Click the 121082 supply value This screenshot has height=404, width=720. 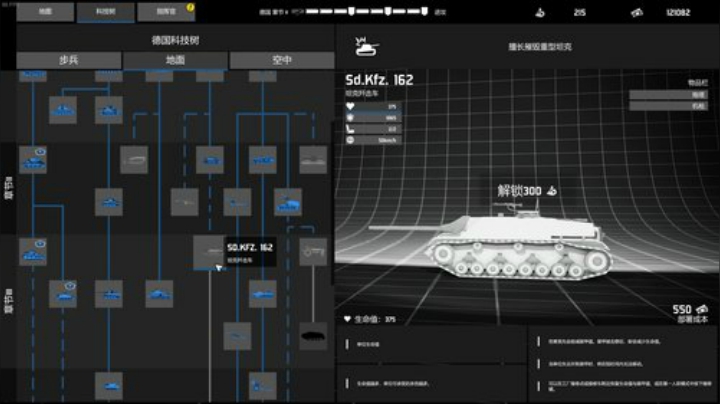(678, 12)
